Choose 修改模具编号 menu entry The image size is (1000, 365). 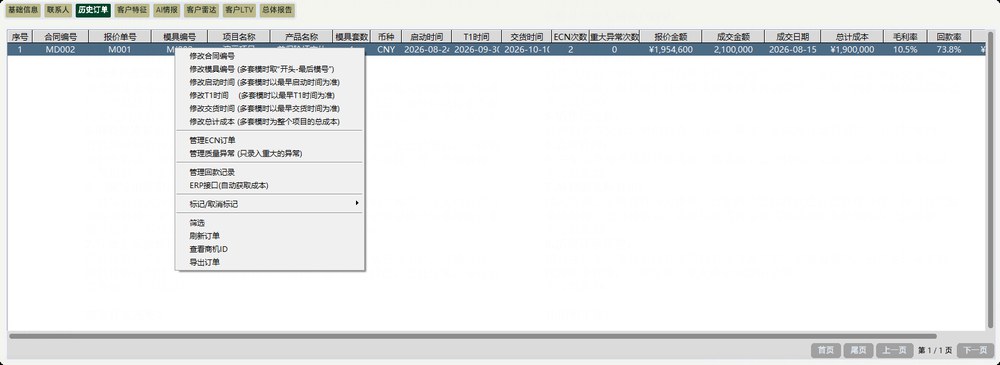[270, 69]
